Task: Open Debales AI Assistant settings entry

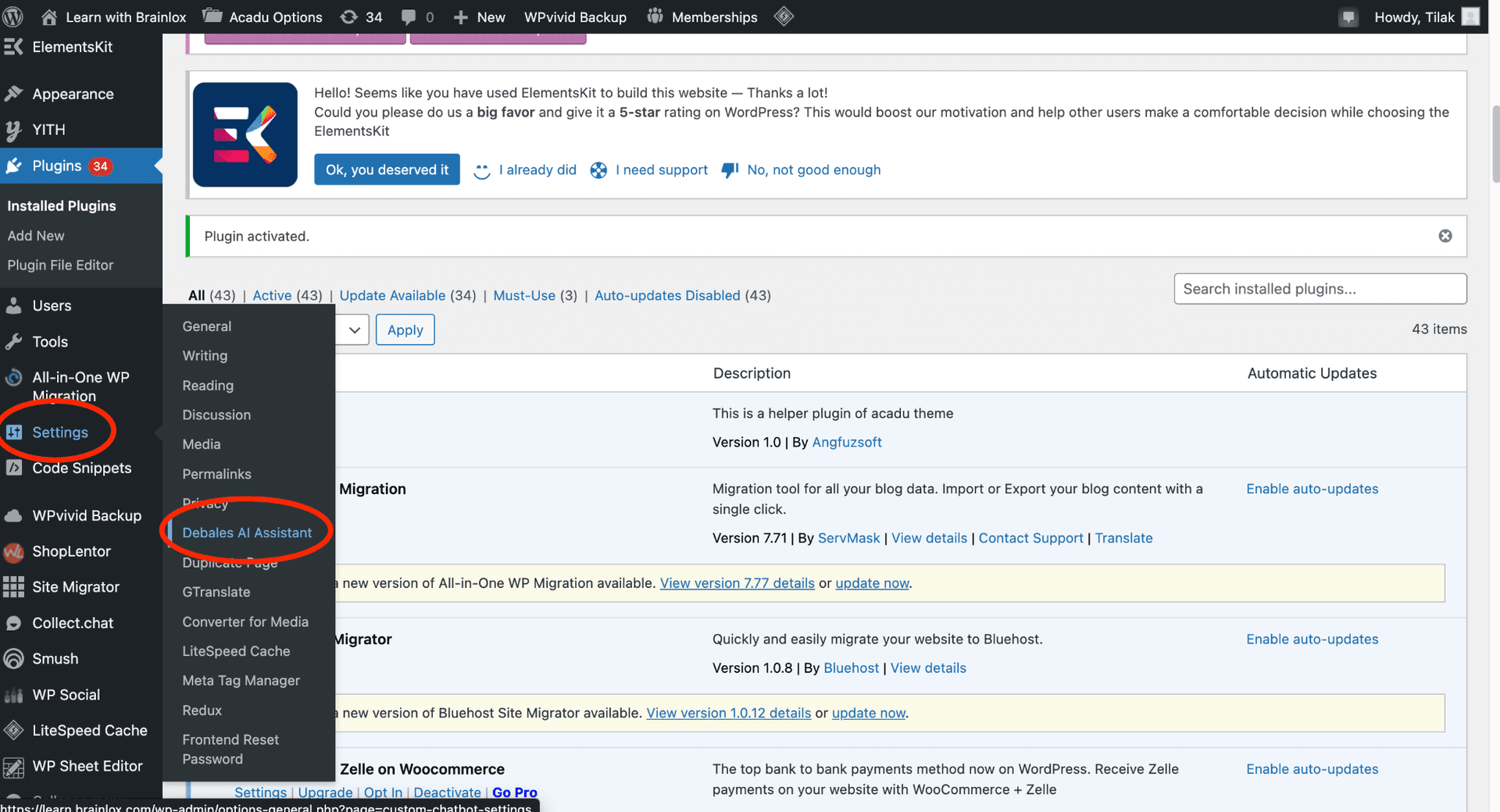Action: [247, 532]
